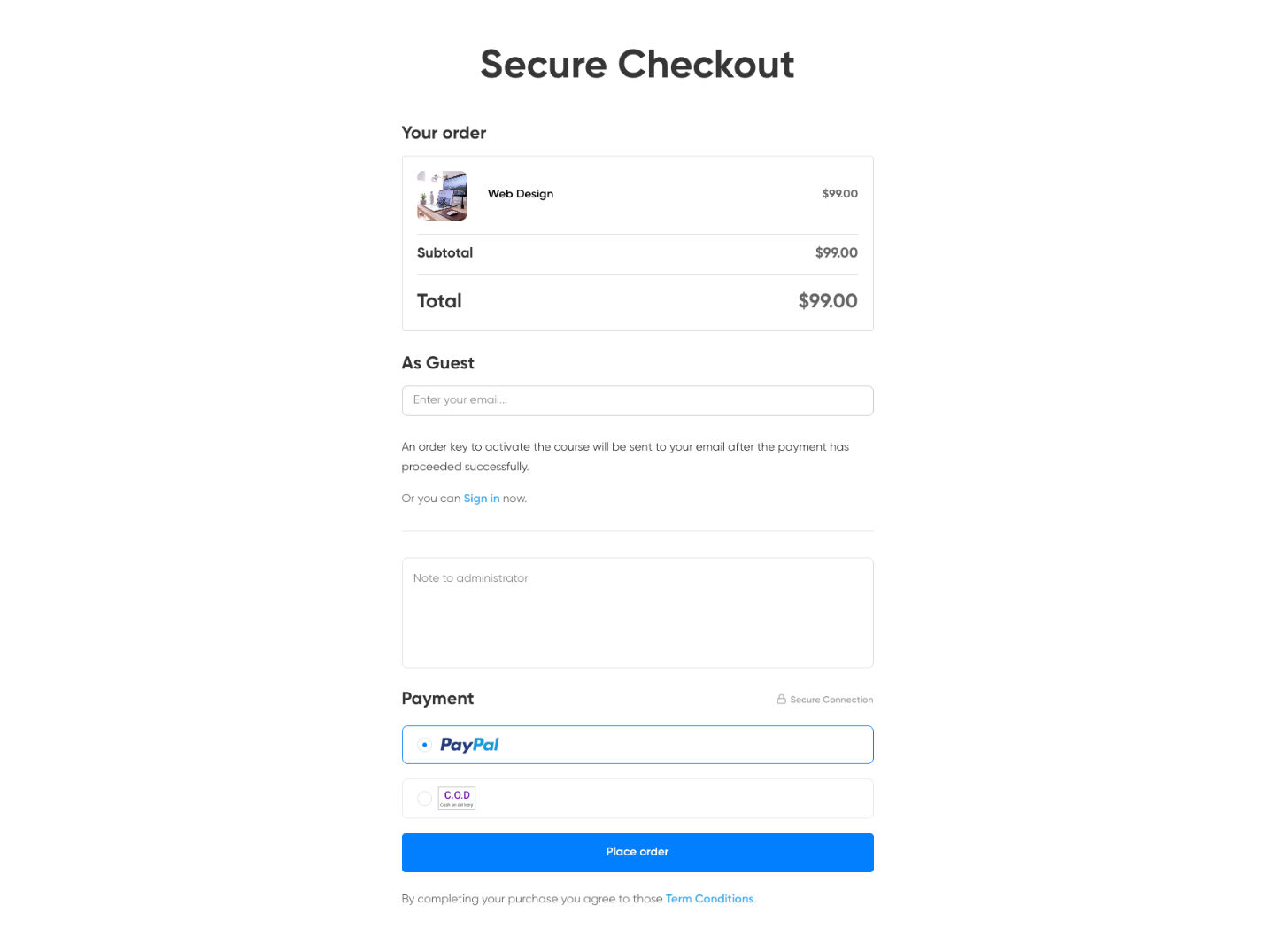1275x952 pixels.
Task: Click the Web Design item price
Action: tap(839, 194)
